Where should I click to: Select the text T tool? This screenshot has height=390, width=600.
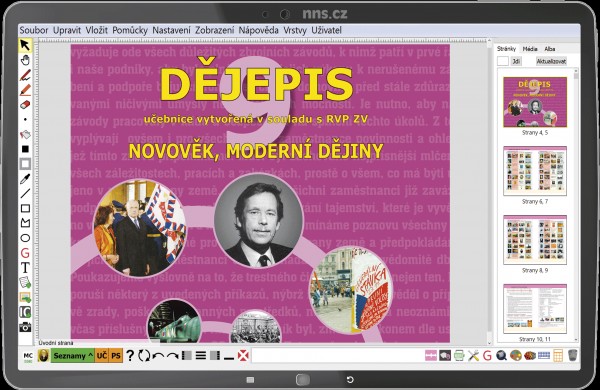(x=25, y=268)
